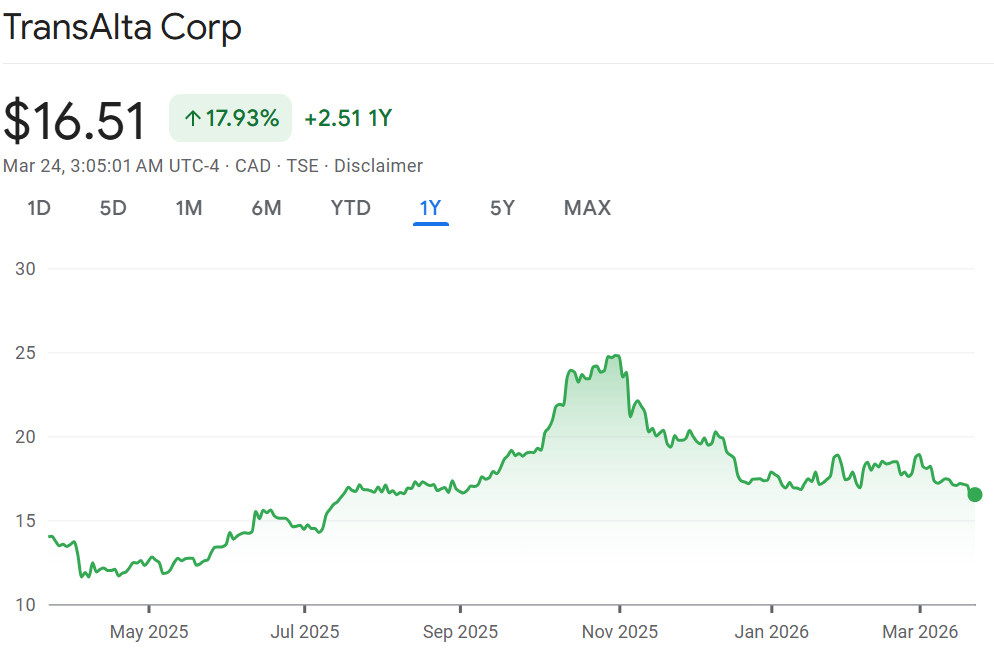This screenshot has width=994, height=649.
Task: Click the green up-arrow icon
Action: [x=193, y=119]
